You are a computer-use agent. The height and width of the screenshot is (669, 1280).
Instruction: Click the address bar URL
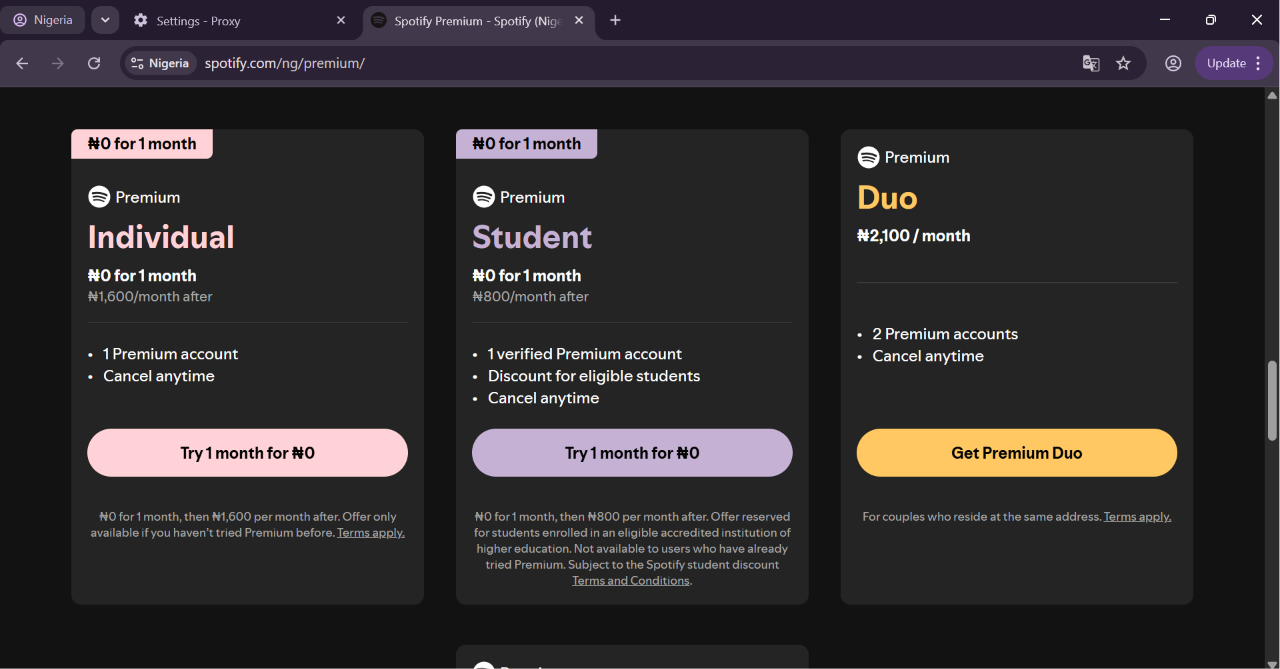[x=285, y=63]
